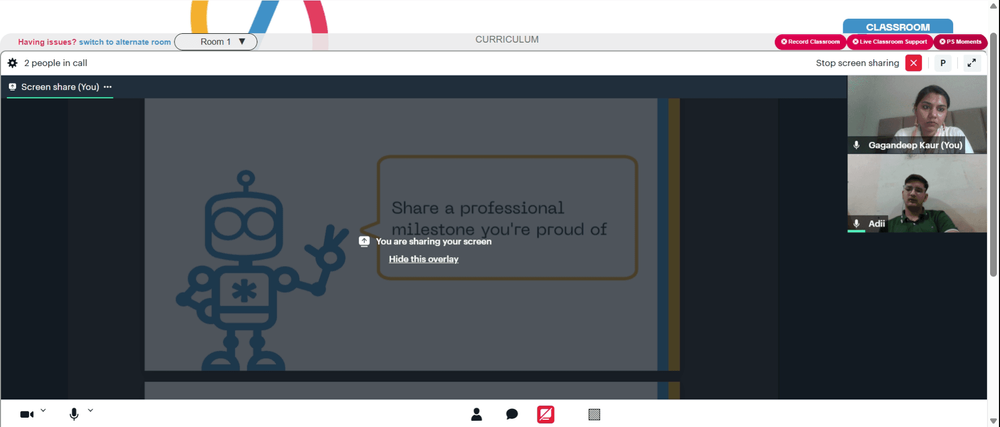
Task: Click switch to alternate room link
Action: [x=125, y=42]
